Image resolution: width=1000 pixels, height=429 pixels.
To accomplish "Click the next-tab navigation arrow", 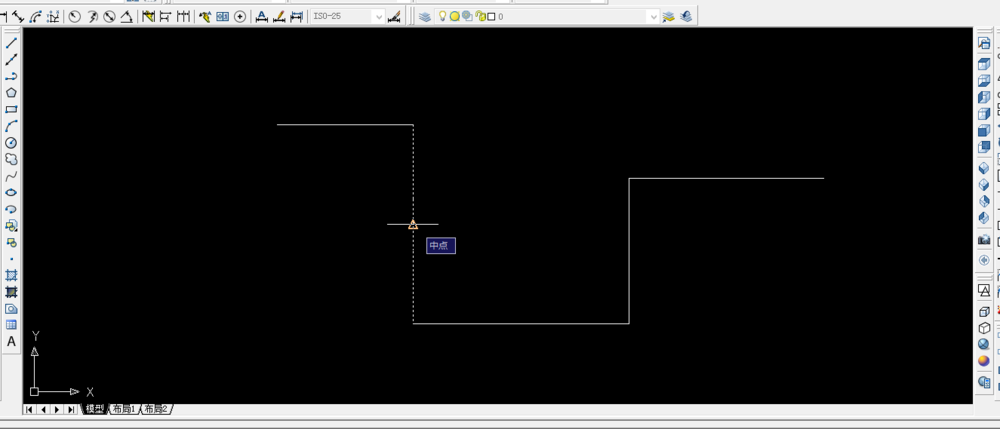I will click(57, 409).
